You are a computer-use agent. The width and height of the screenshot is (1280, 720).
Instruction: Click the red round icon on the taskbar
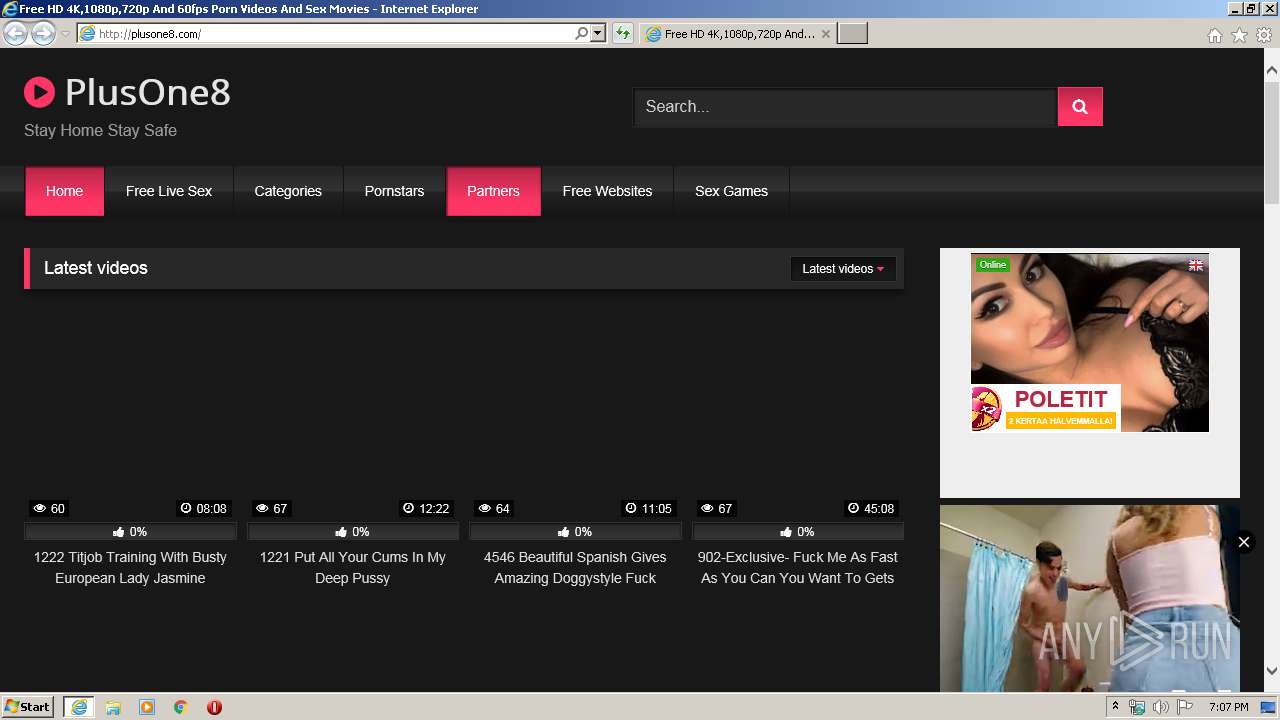pyautogui.click(x=214, y=707)
